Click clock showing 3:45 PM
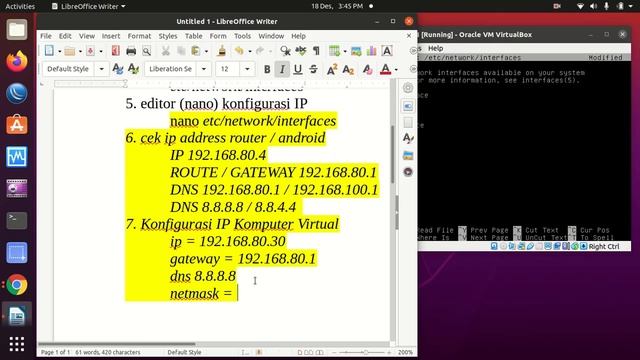640x360 pixels. [x=337, y=6]
